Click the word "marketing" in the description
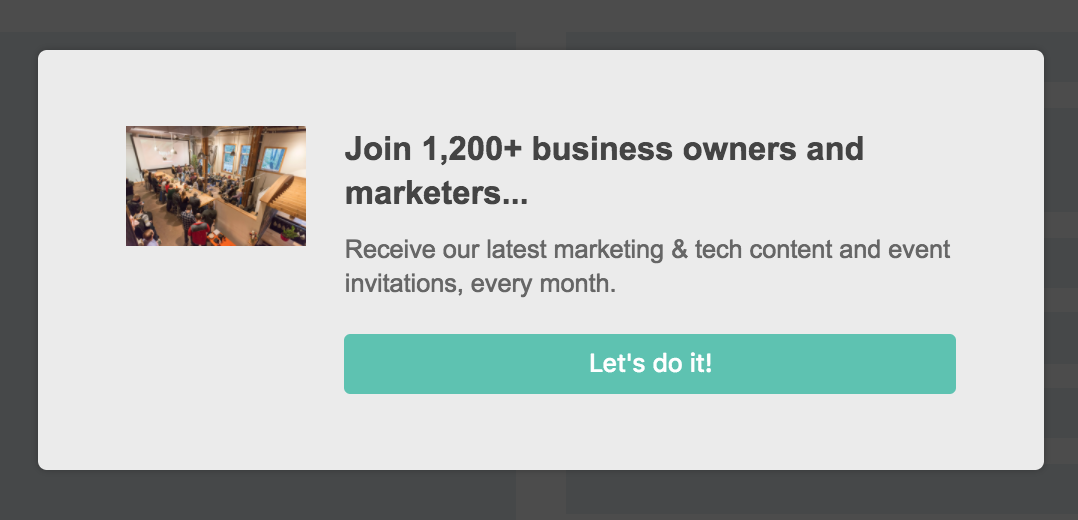 click(608, 249)
